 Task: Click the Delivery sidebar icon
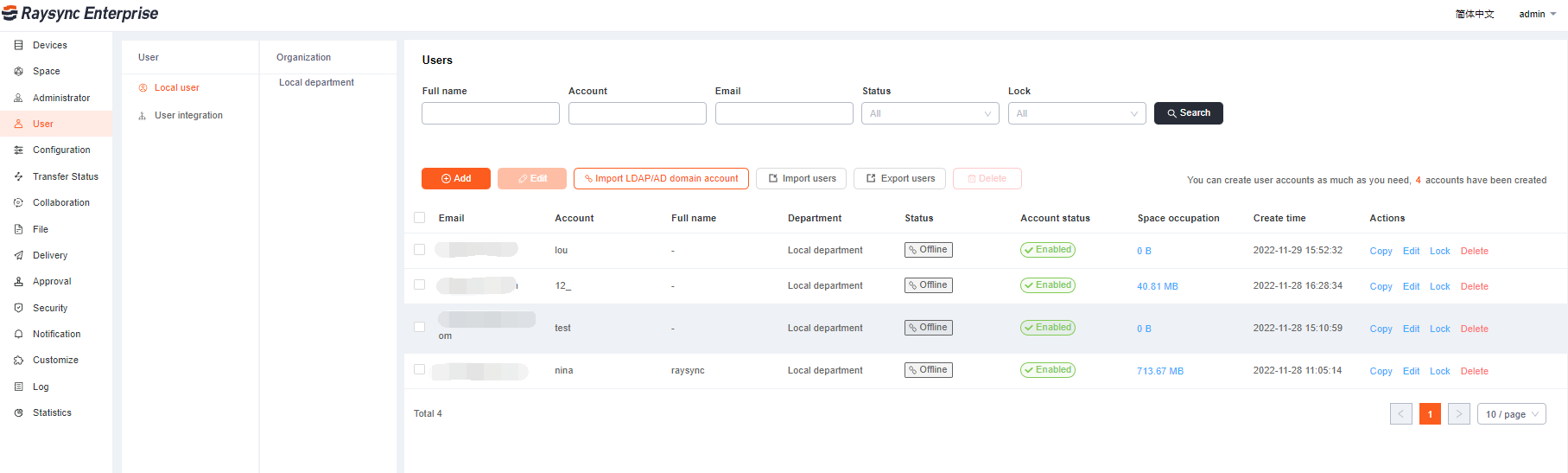[x=18, y=255]
